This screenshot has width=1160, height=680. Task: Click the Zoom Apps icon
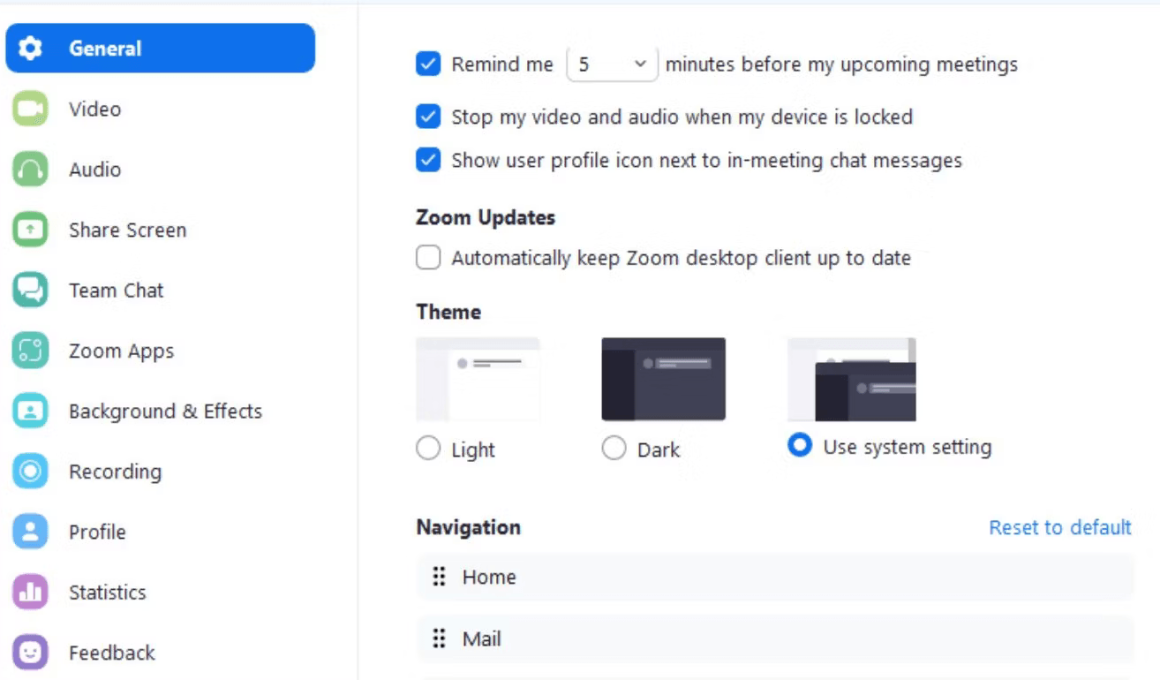click(30, 350)
